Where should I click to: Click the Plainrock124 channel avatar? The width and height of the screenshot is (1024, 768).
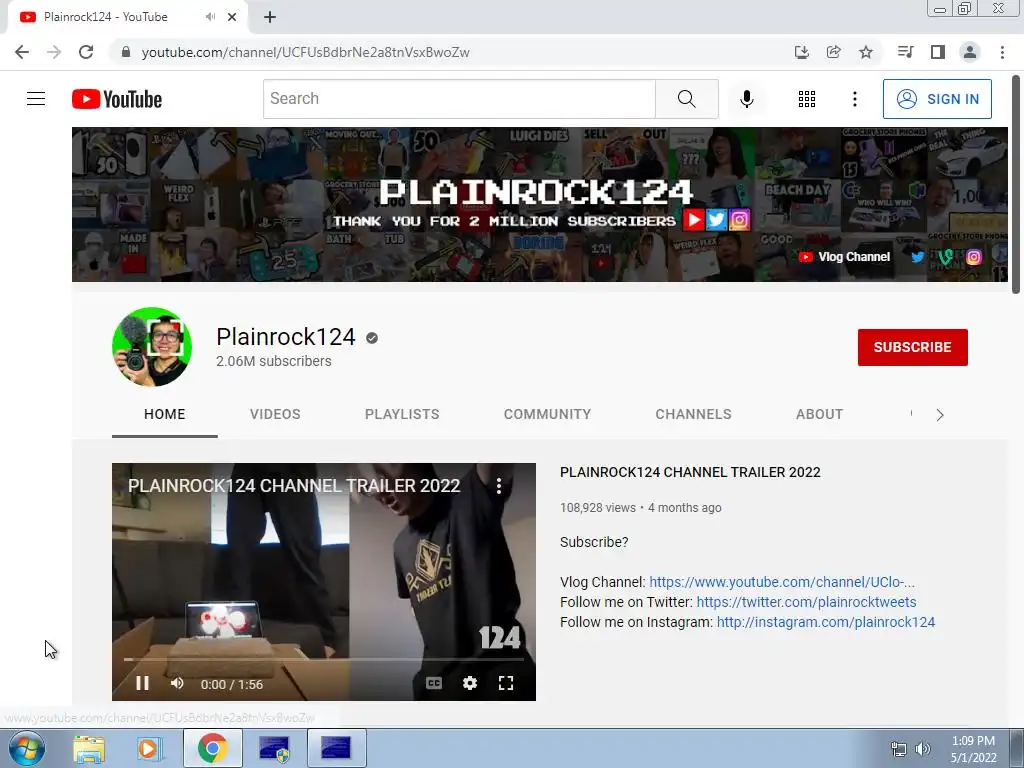(x=152, y=347)
